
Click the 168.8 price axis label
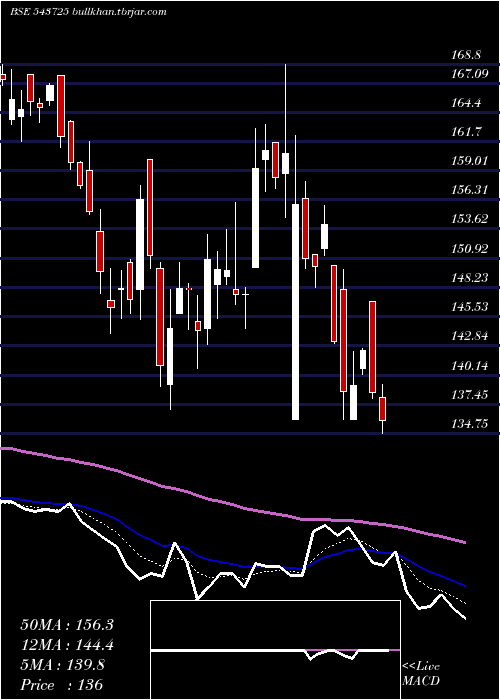[466, 55]
